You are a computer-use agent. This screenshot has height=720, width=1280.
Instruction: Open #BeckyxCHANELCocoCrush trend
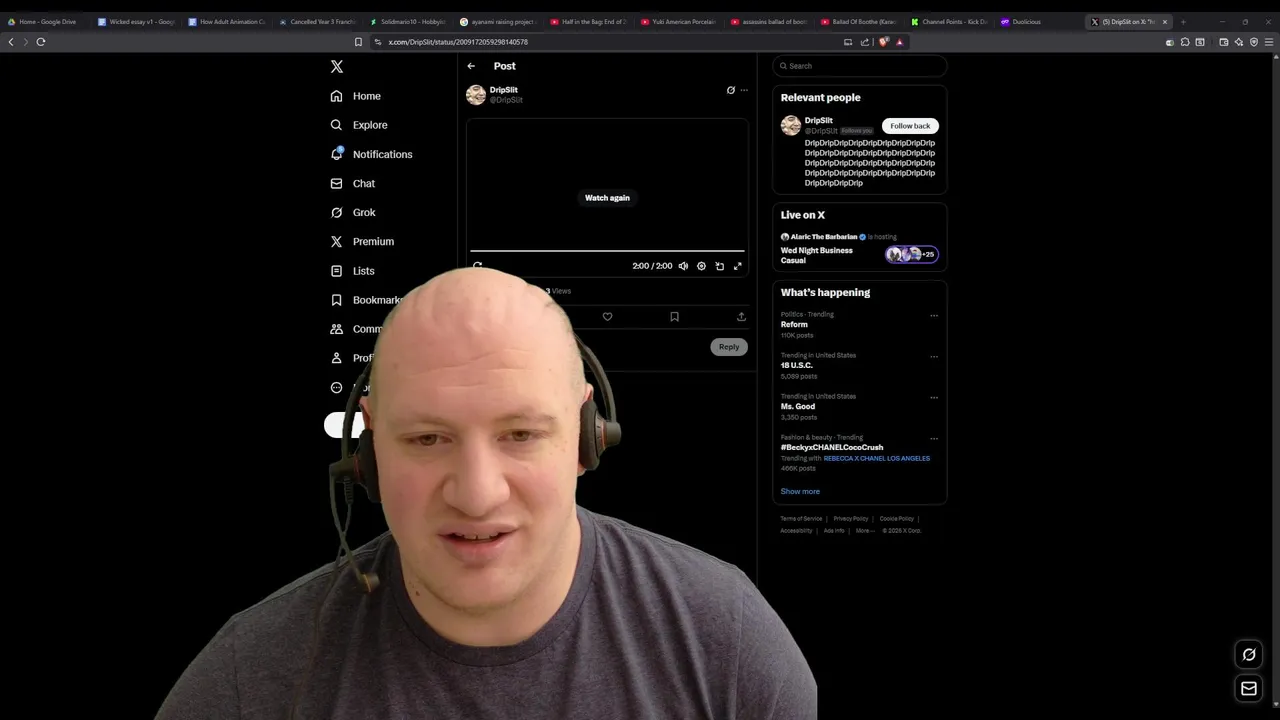pyautogui.click(x=832, y=448)
